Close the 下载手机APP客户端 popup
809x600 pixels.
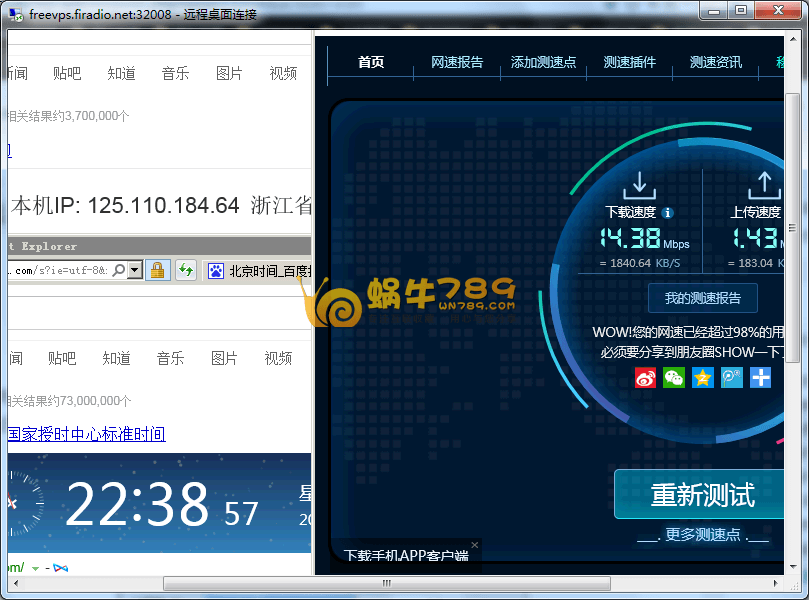point(475,545)
